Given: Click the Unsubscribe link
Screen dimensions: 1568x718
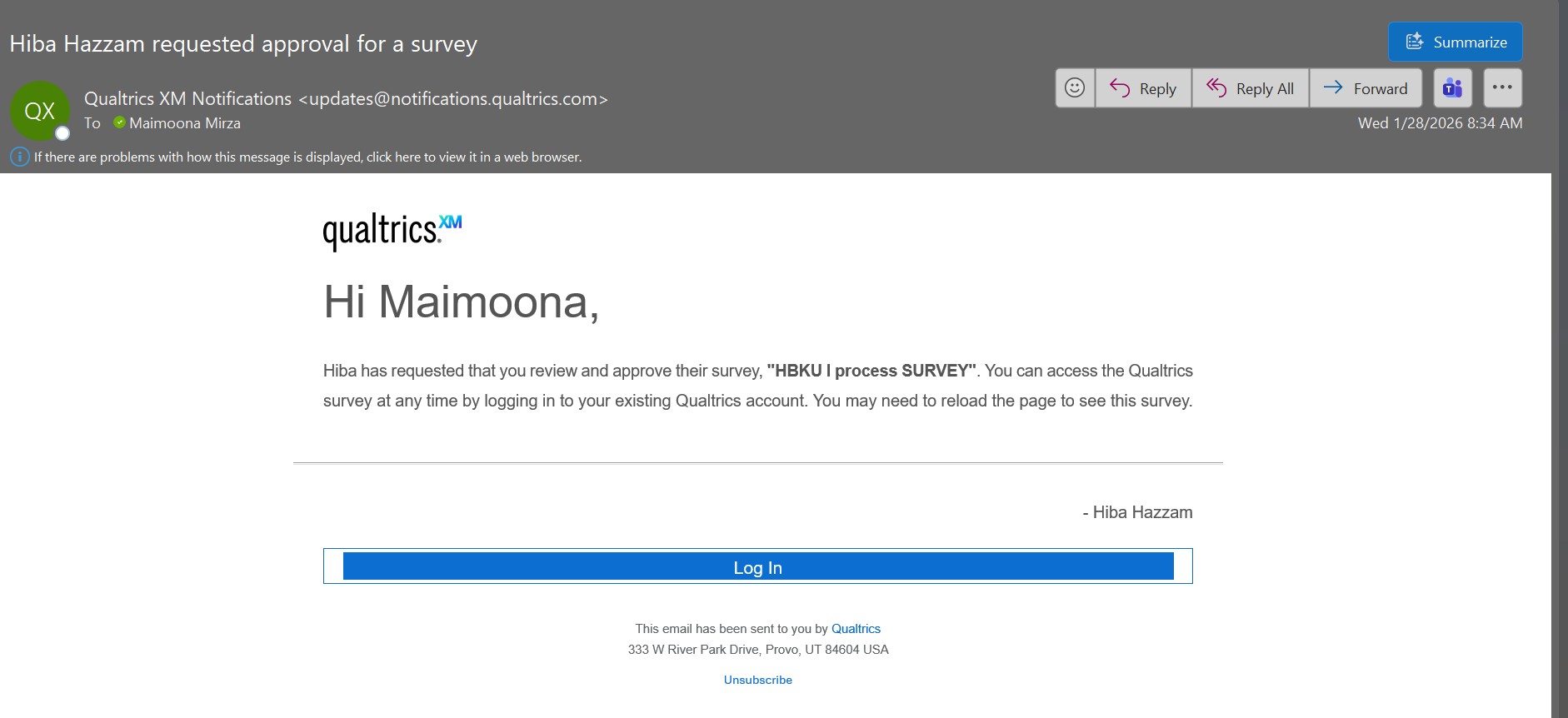Looking at the screenshot, I should pyautogui.click(x=757, y=680).
